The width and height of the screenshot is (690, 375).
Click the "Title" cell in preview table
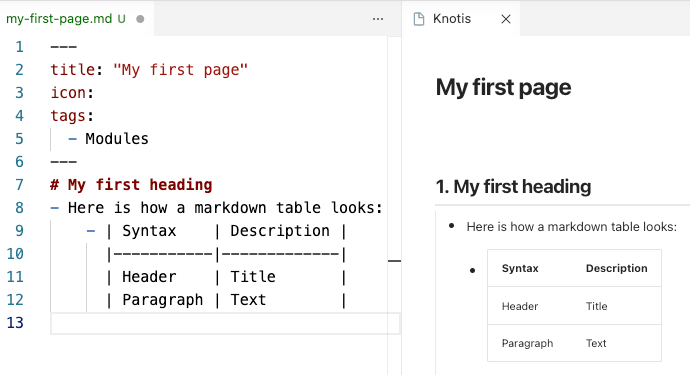point(596,306)
